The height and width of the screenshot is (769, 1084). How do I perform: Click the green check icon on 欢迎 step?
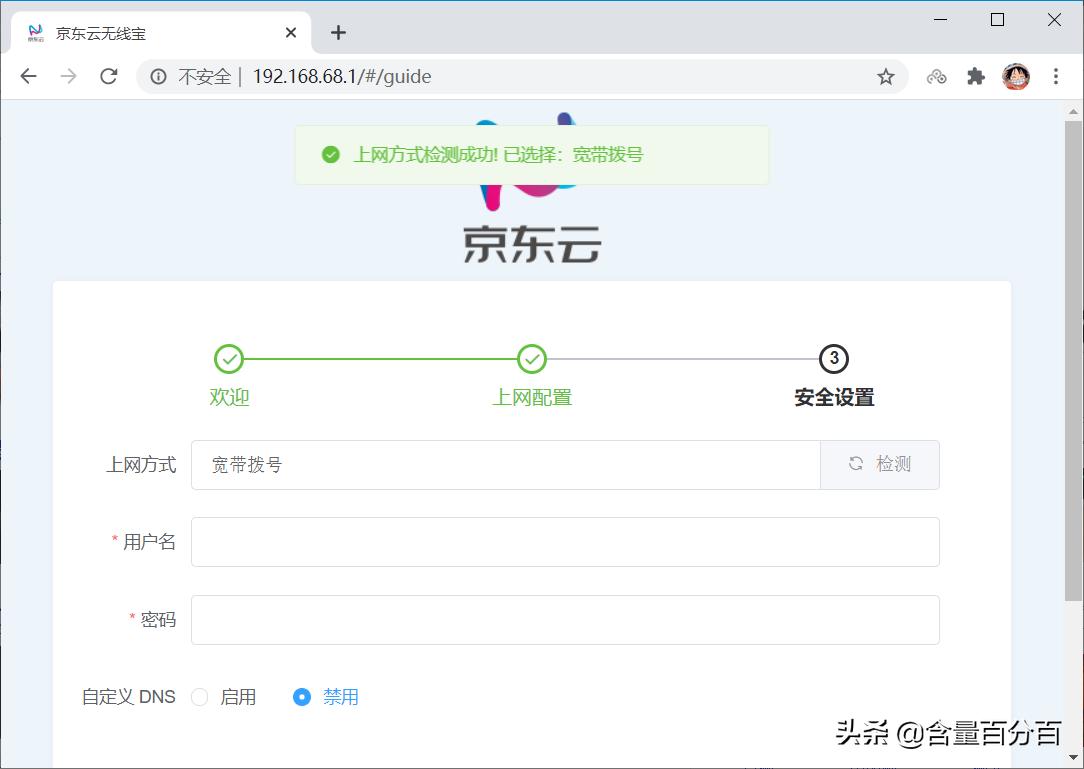[x=230, y=358]
